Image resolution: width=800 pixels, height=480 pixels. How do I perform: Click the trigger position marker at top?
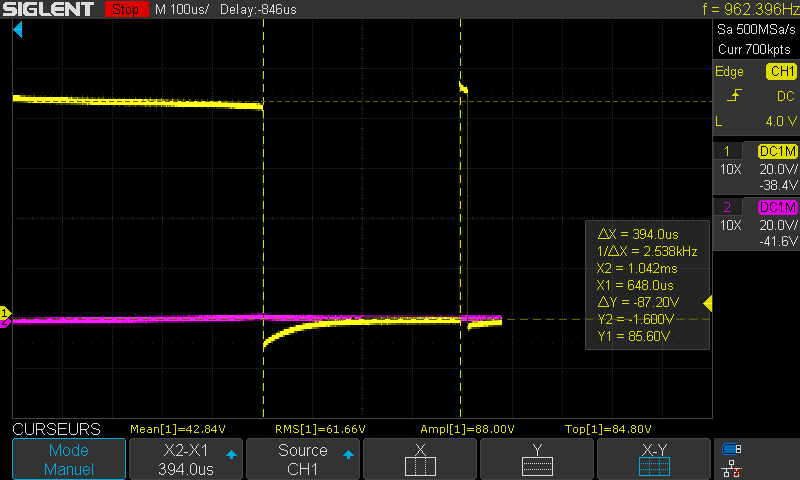pos(17,33)
